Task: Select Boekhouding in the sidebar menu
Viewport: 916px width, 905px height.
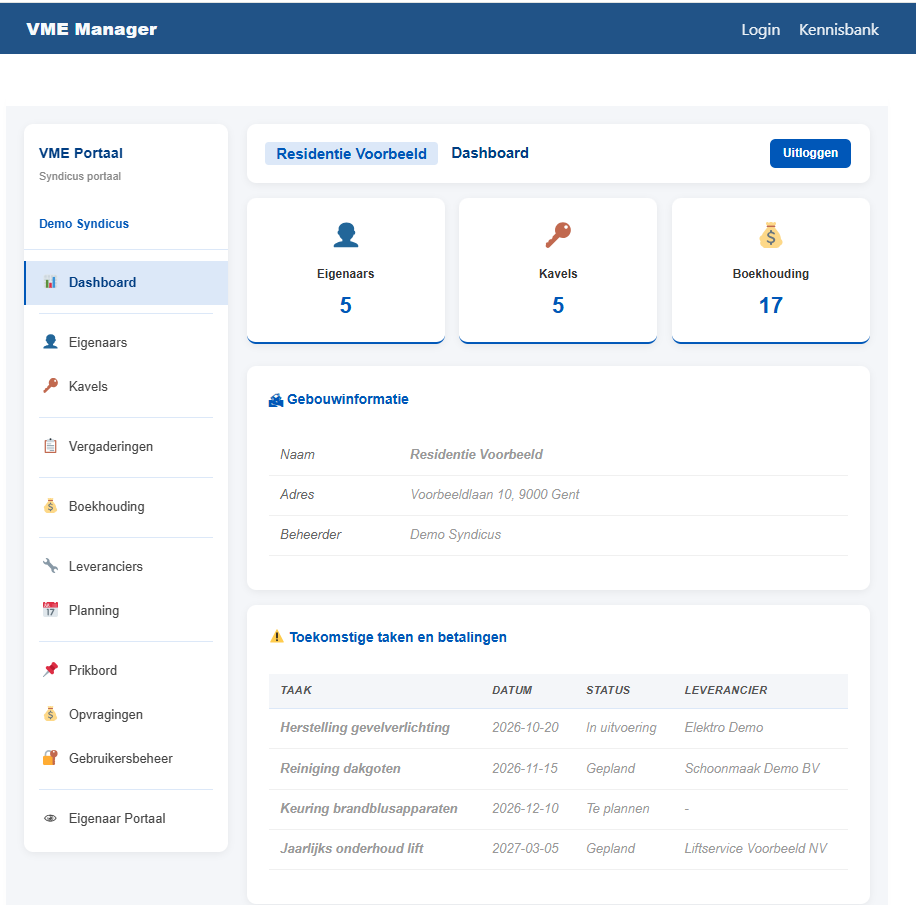Action: pos(126,507)
